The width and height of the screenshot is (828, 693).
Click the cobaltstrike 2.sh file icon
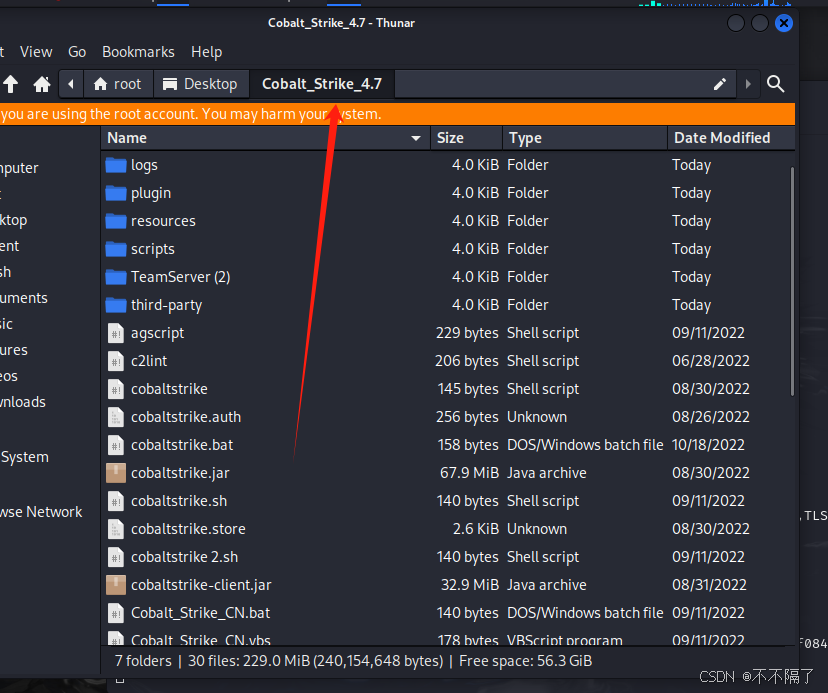(116, 557)
